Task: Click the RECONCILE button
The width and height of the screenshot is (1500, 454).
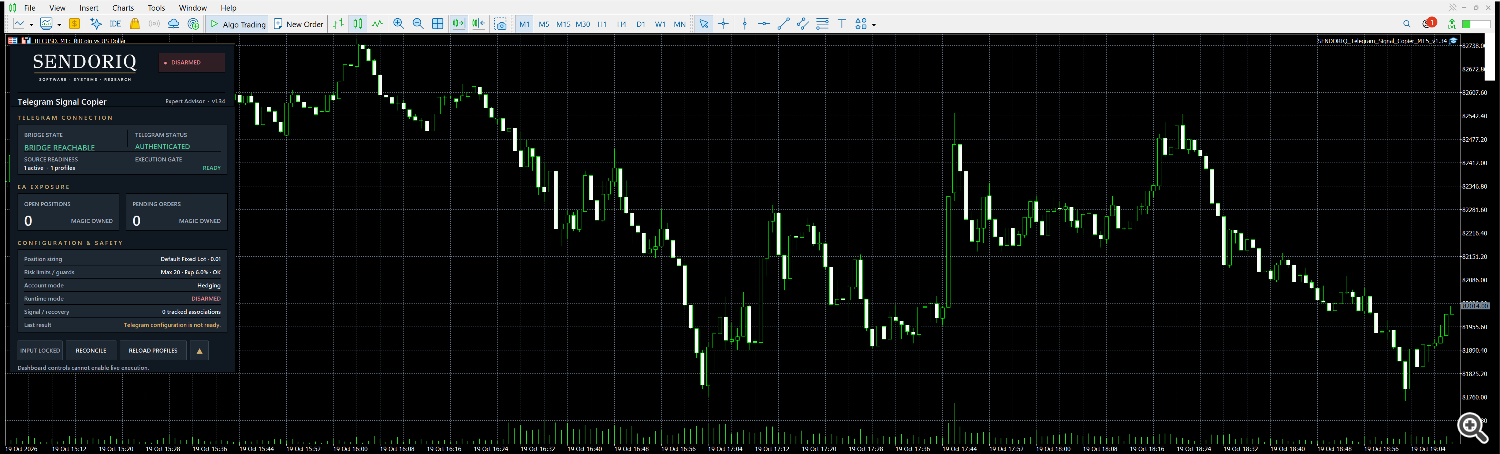Action: pos(91,350)
